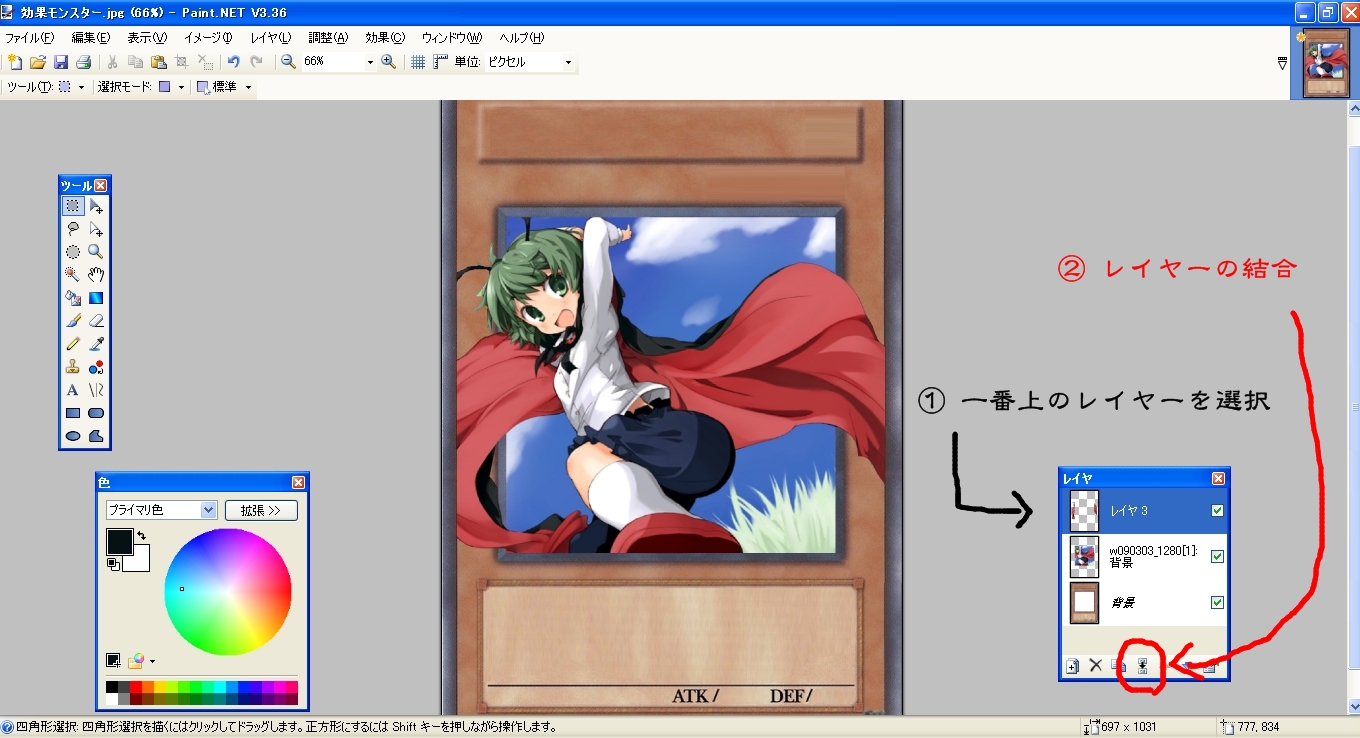The image size is (1360, 738).
Task: Pick the Ellipse Select tool
Action: [73, 252]
